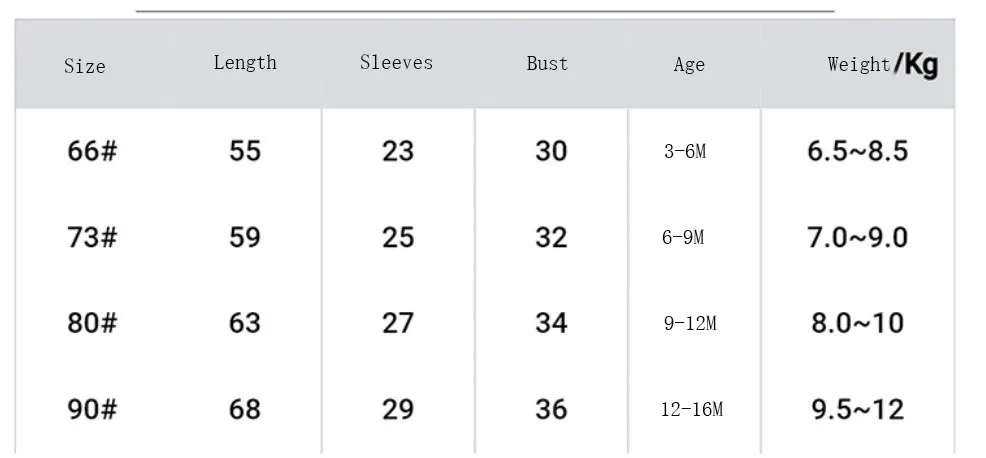Viewport: 986px width, 458px height.
Task: Select the Weight/Kg column header
Action: click(x=883, y=64)
